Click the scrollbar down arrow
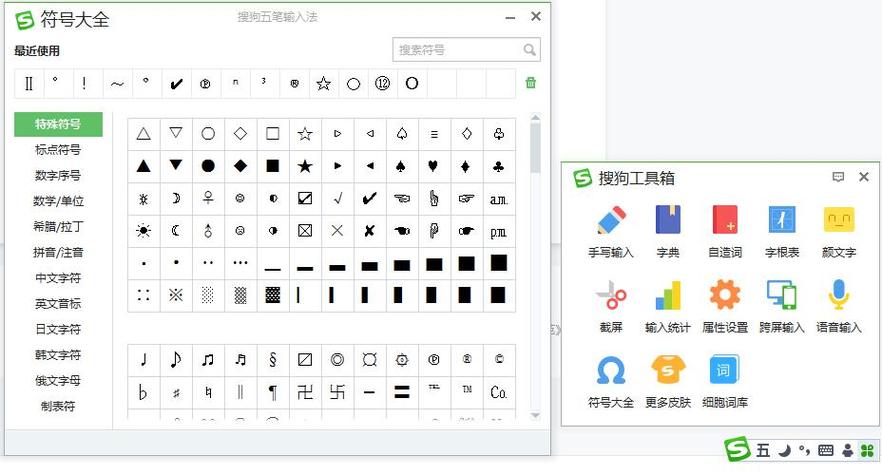The image size is (882, 475). (x=536, y=415)
